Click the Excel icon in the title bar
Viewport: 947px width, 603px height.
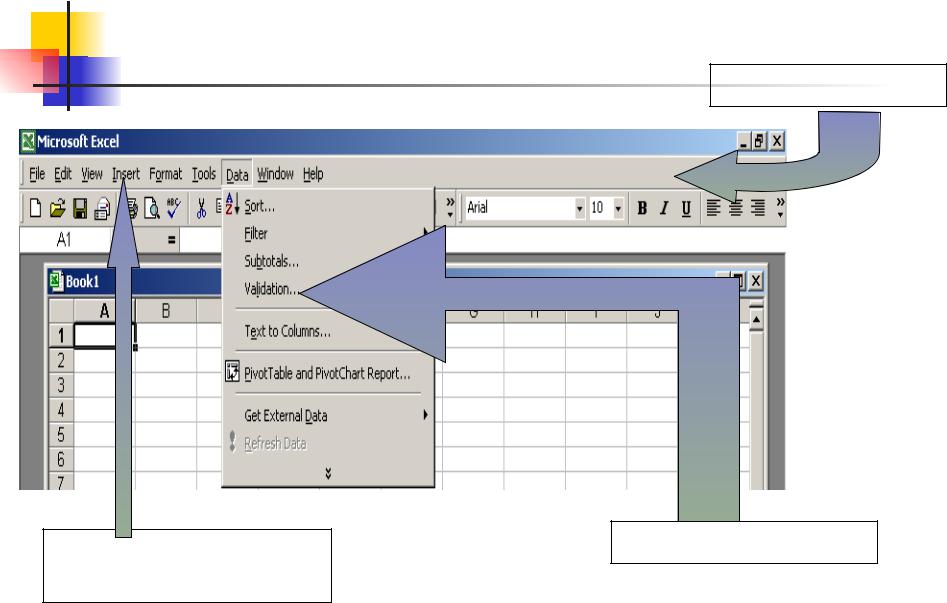pyautogui.click(x=28, y=142)
